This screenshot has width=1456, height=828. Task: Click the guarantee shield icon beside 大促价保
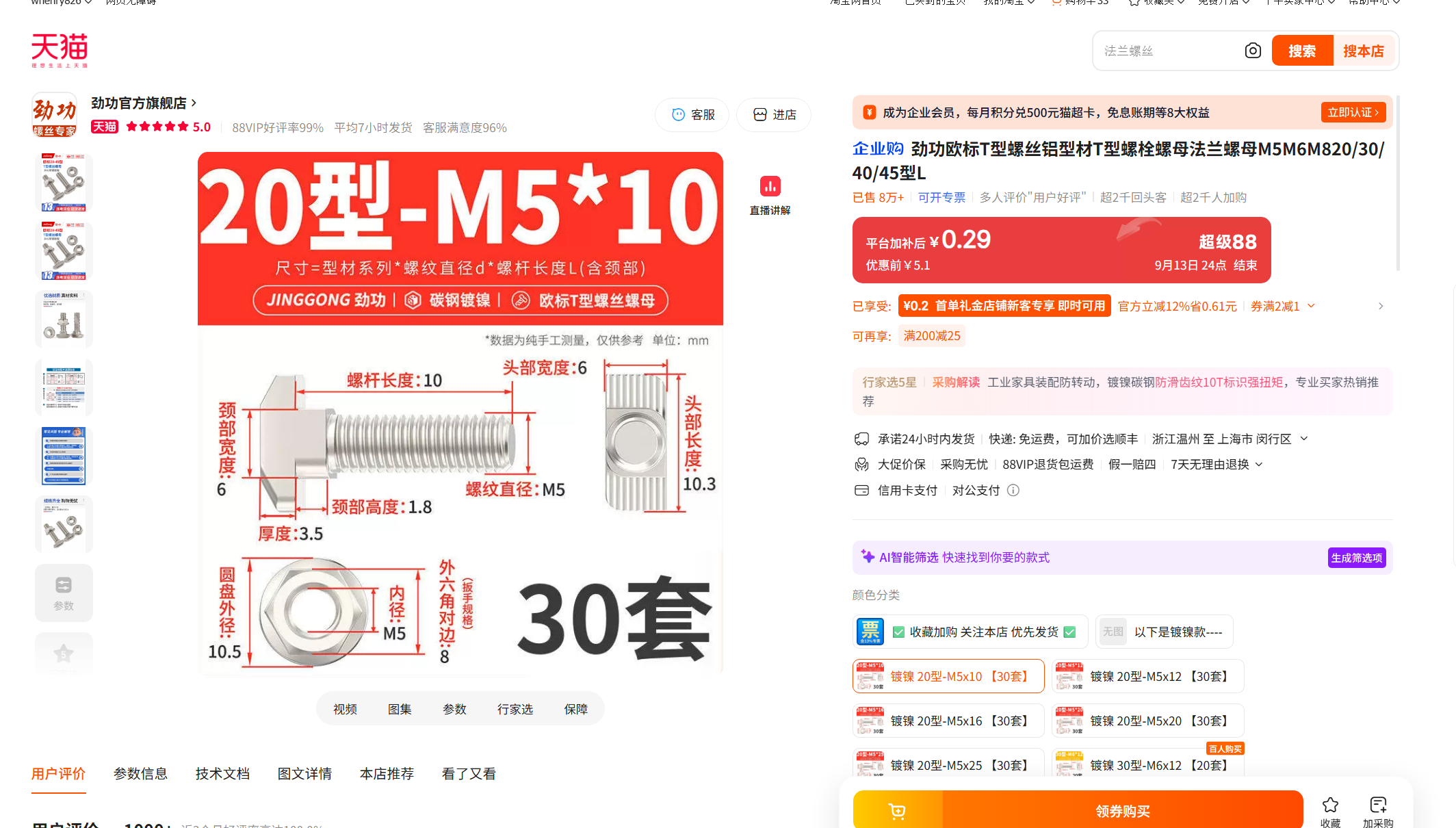[x=862, y=465]
